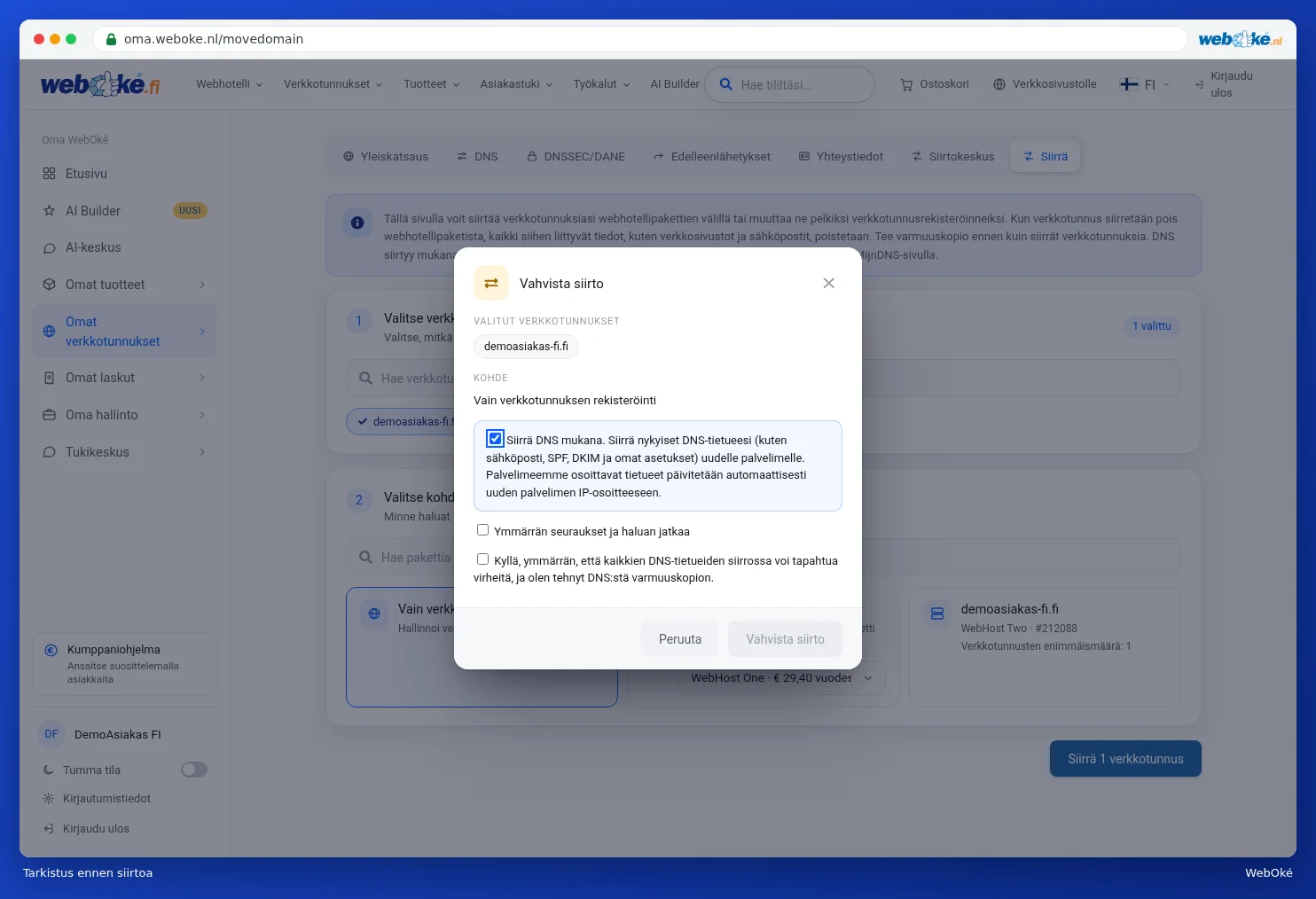Click the Peruuta button
Image resolution: width=1316 pixels, height=899 pixels.
pyautogui.click(x=680, y=639)
